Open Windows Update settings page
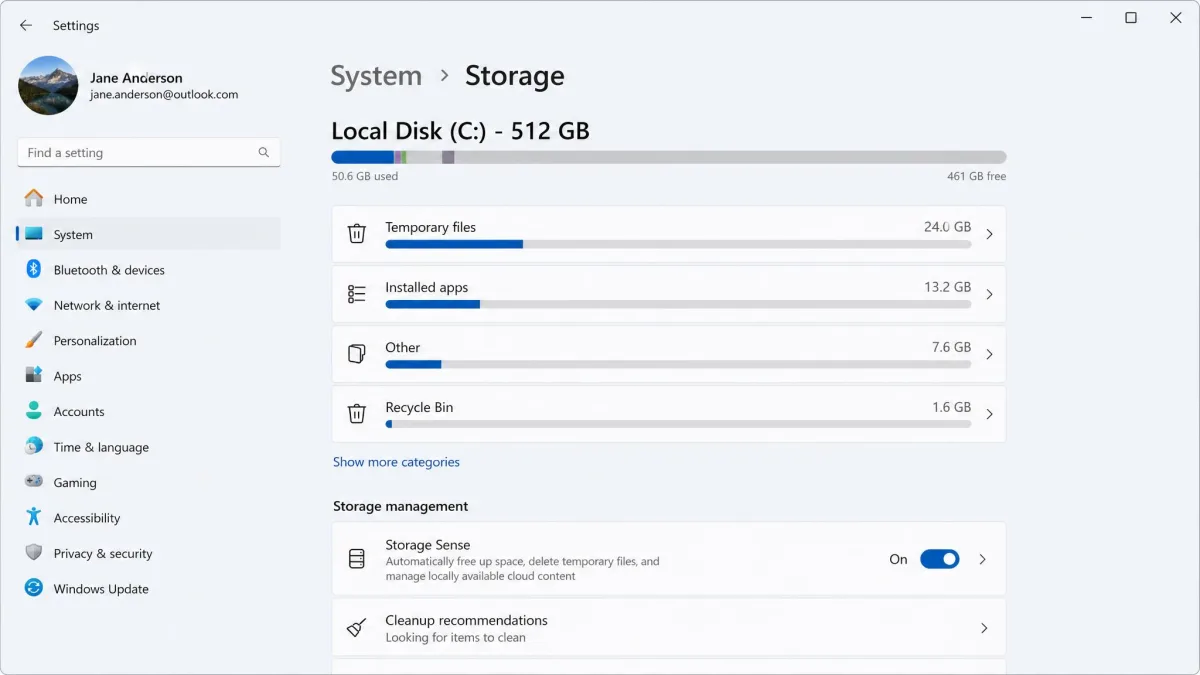 point(148,589)
